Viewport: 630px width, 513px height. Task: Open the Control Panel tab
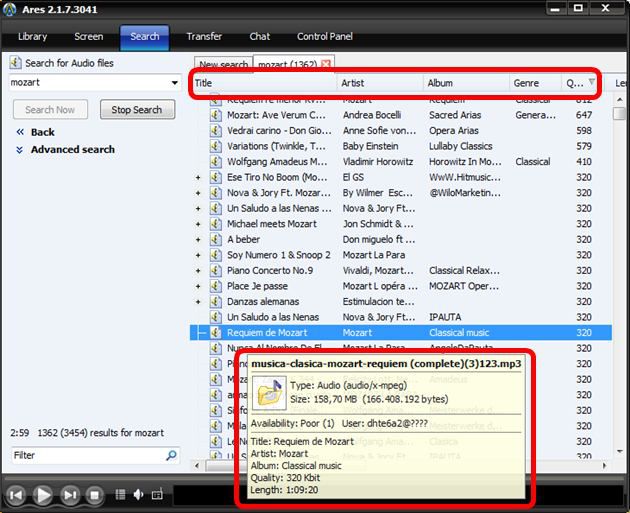coord(325,37)
